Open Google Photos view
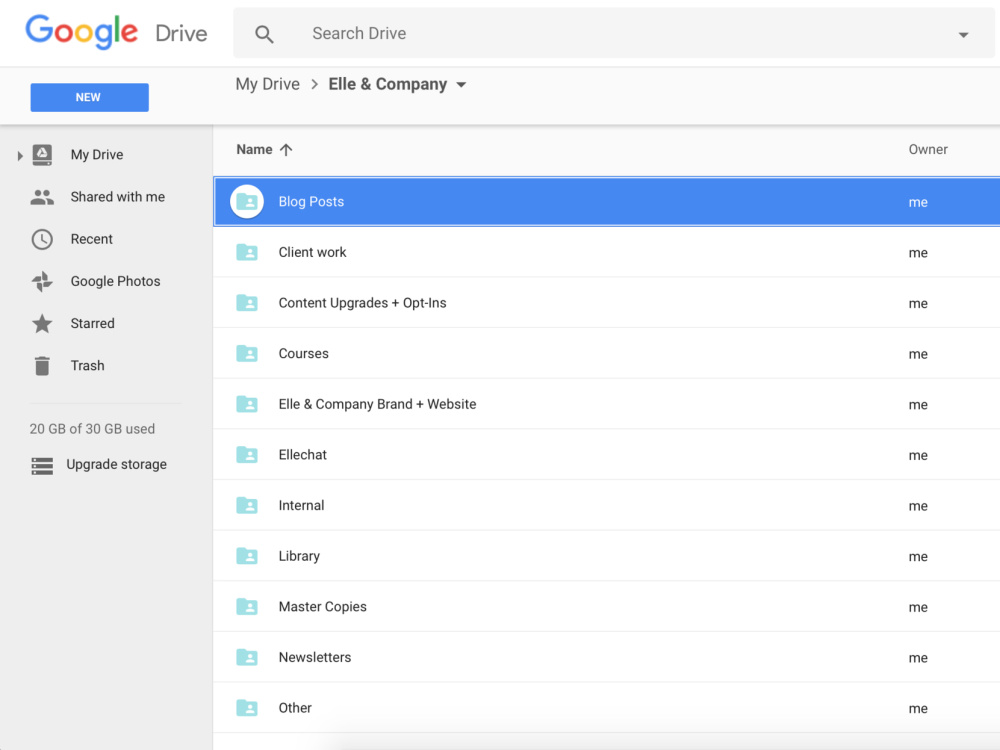 click(x=115, y=281)
